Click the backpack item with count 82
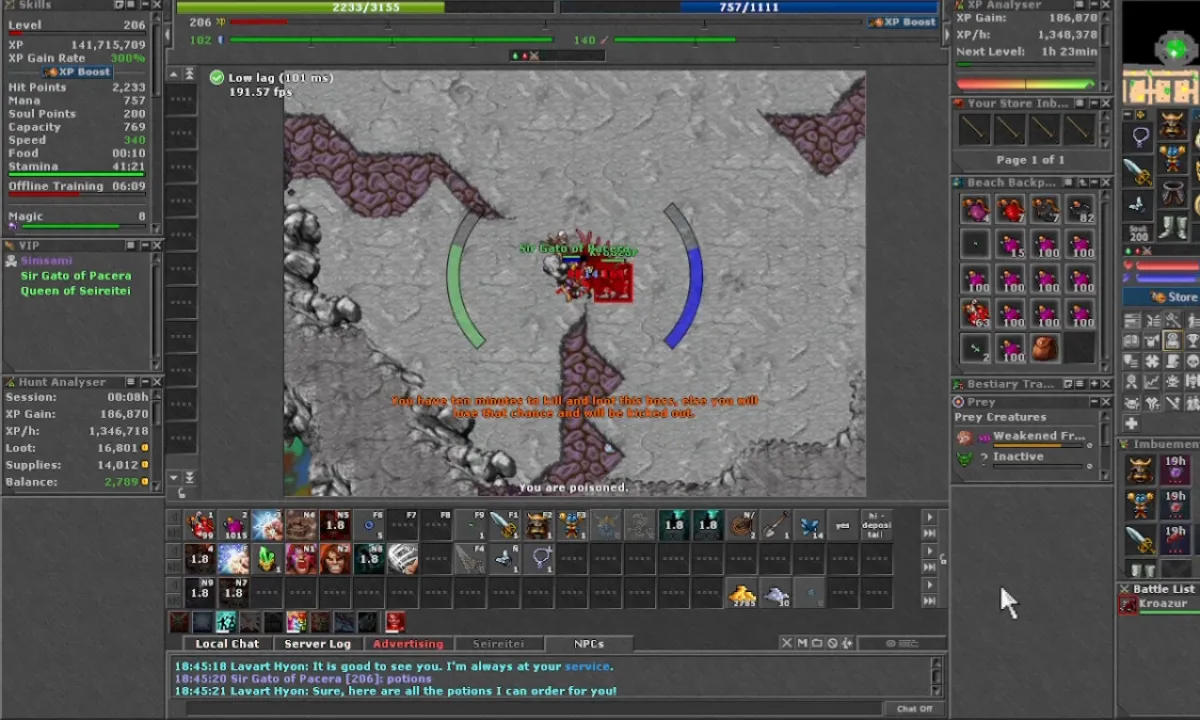 pos(1080,210)
